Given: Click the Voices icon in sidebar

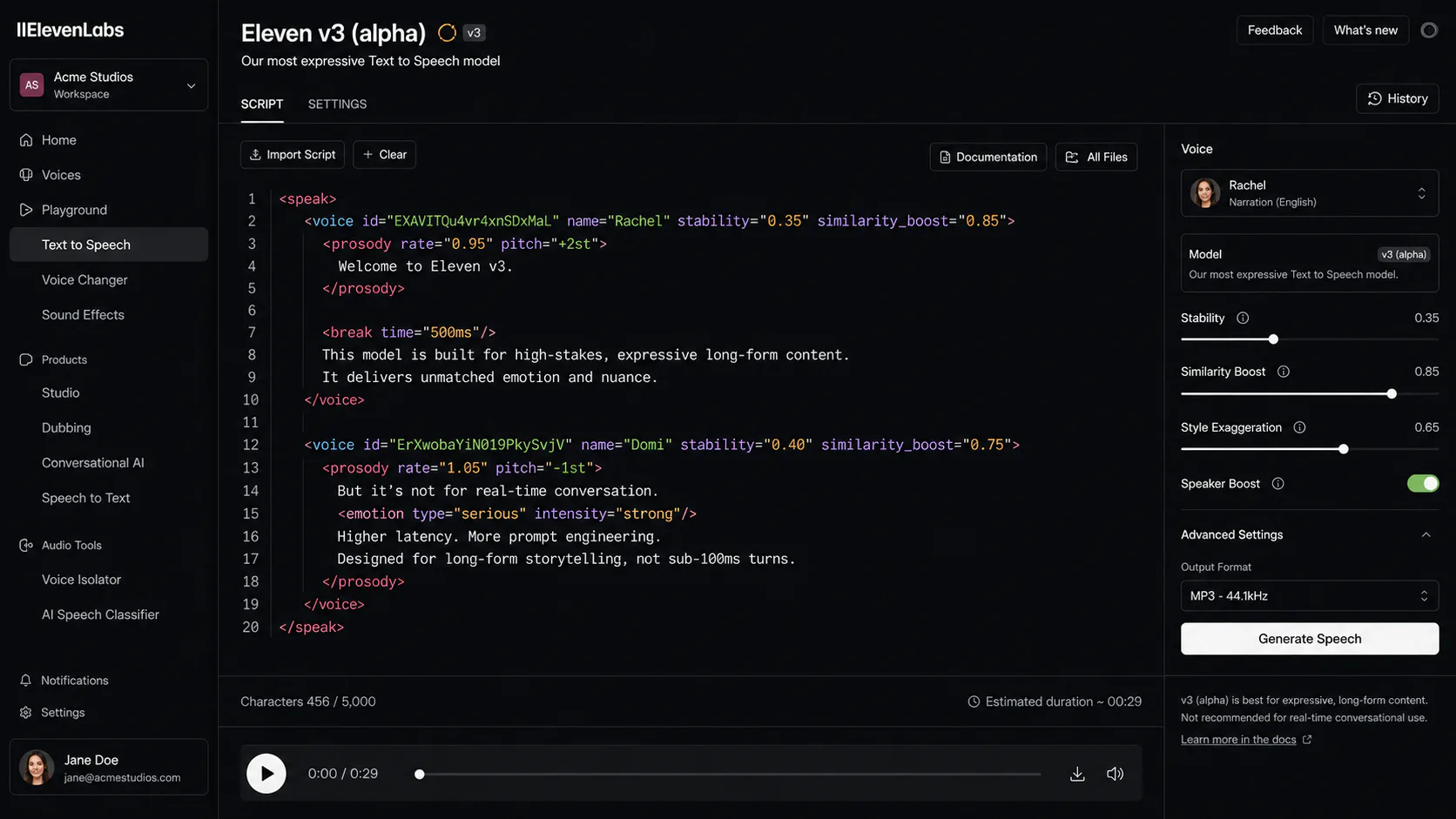Looking at the screenshot, I should pyautogui.click(x=26, y=175).
